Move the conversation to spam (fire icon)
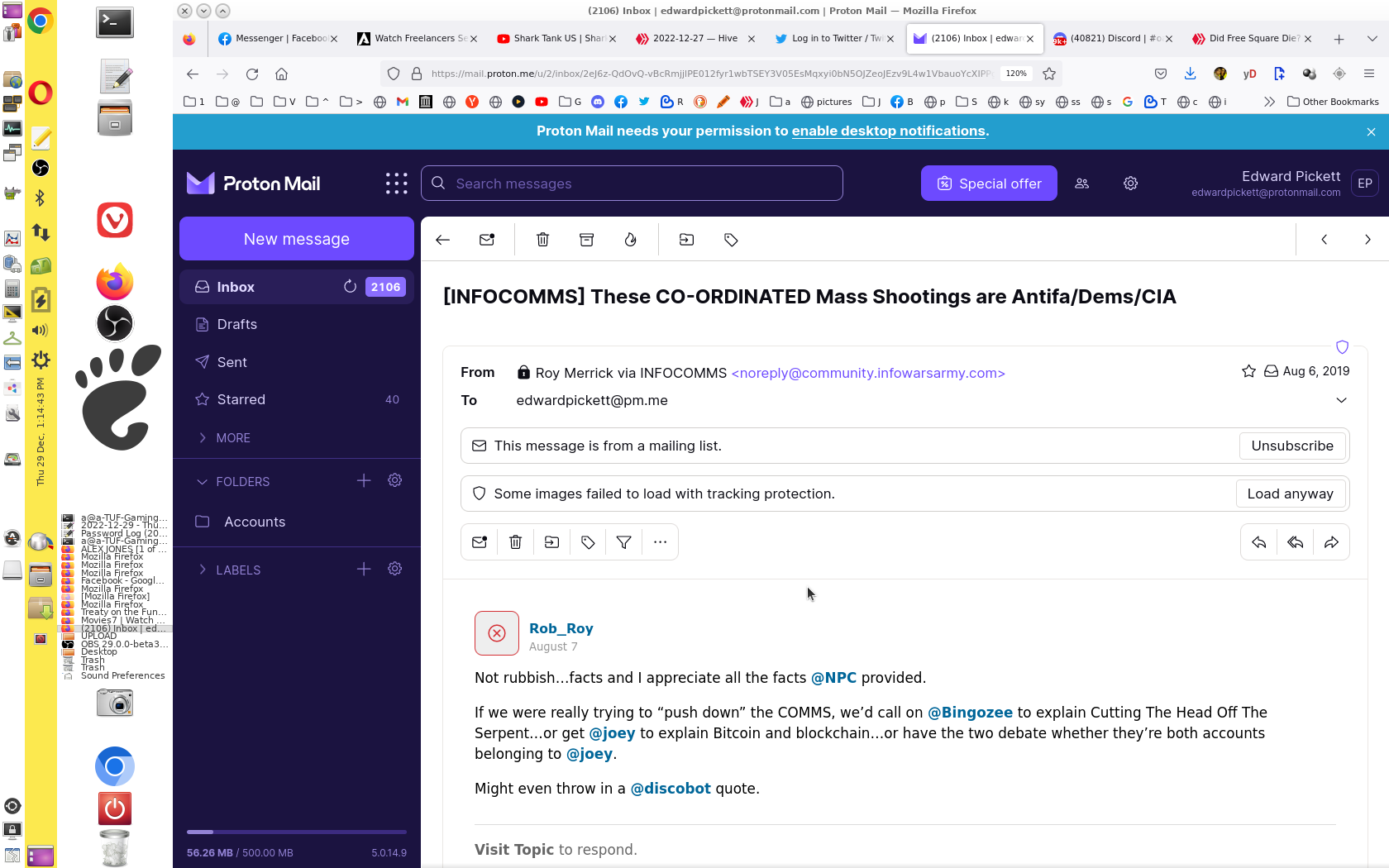This screenshot has width=1389, height=868. click(x=630, y=240)
